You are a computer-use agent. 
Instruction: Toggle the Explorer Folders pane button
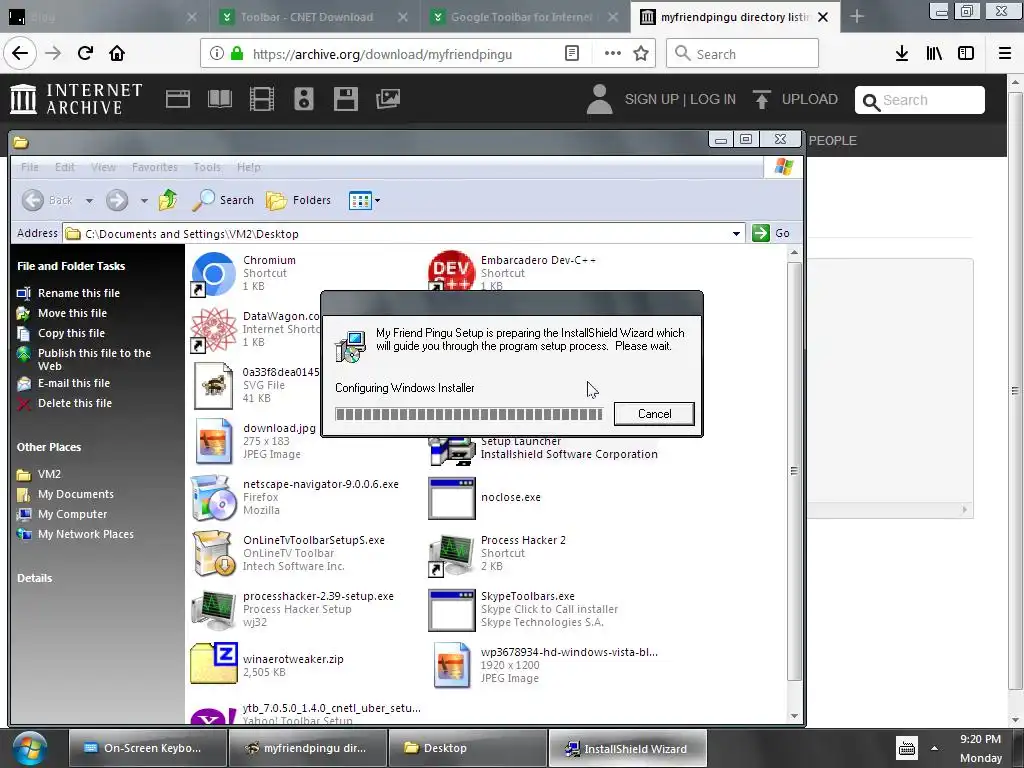[298, 200]
